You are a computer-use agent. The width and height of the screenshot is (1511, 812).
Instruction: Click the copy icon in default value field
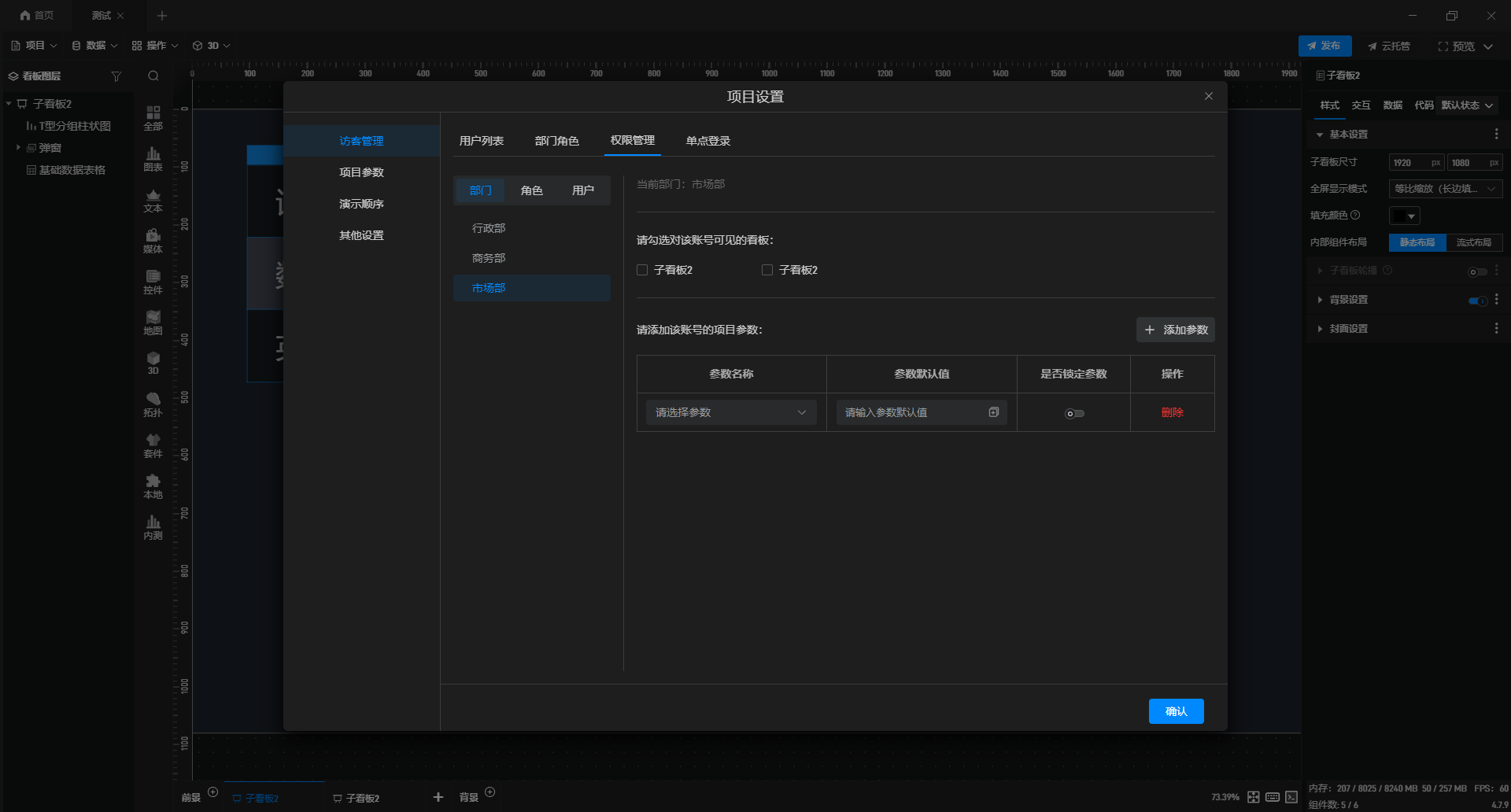click(994, 412)
